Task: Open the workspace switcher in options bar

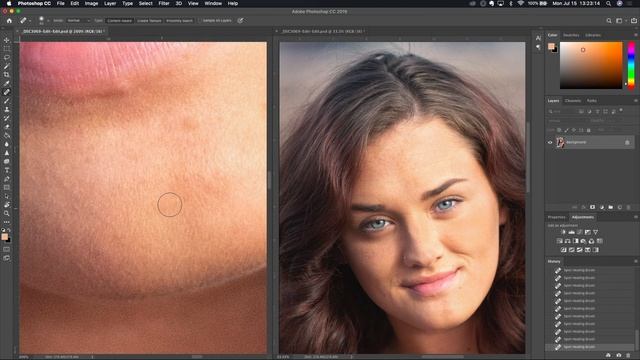Action: pyautogui.click(x=620, y=20)
